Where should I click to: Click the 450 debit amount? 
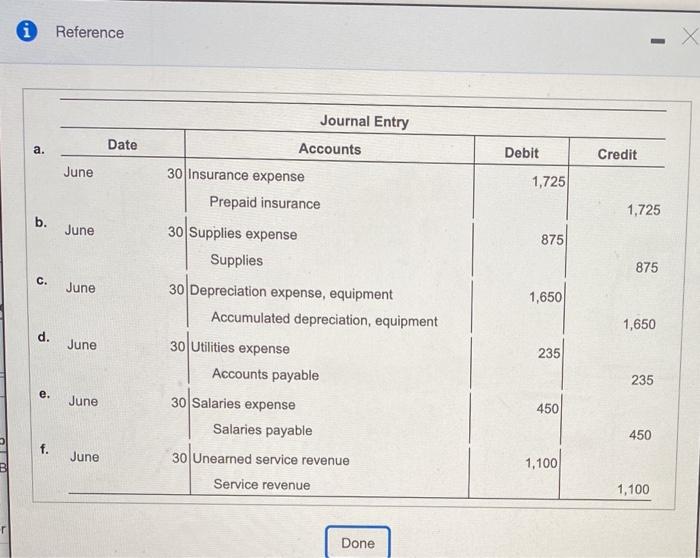[x=547, y=408]
